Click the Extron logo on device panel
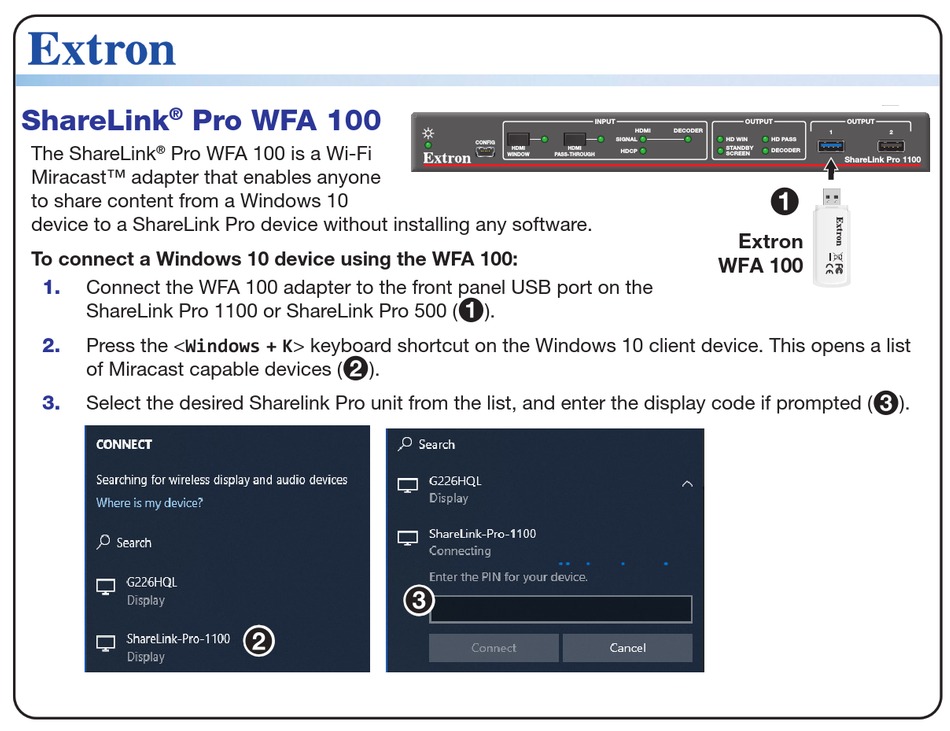 [x=447, y=158]
